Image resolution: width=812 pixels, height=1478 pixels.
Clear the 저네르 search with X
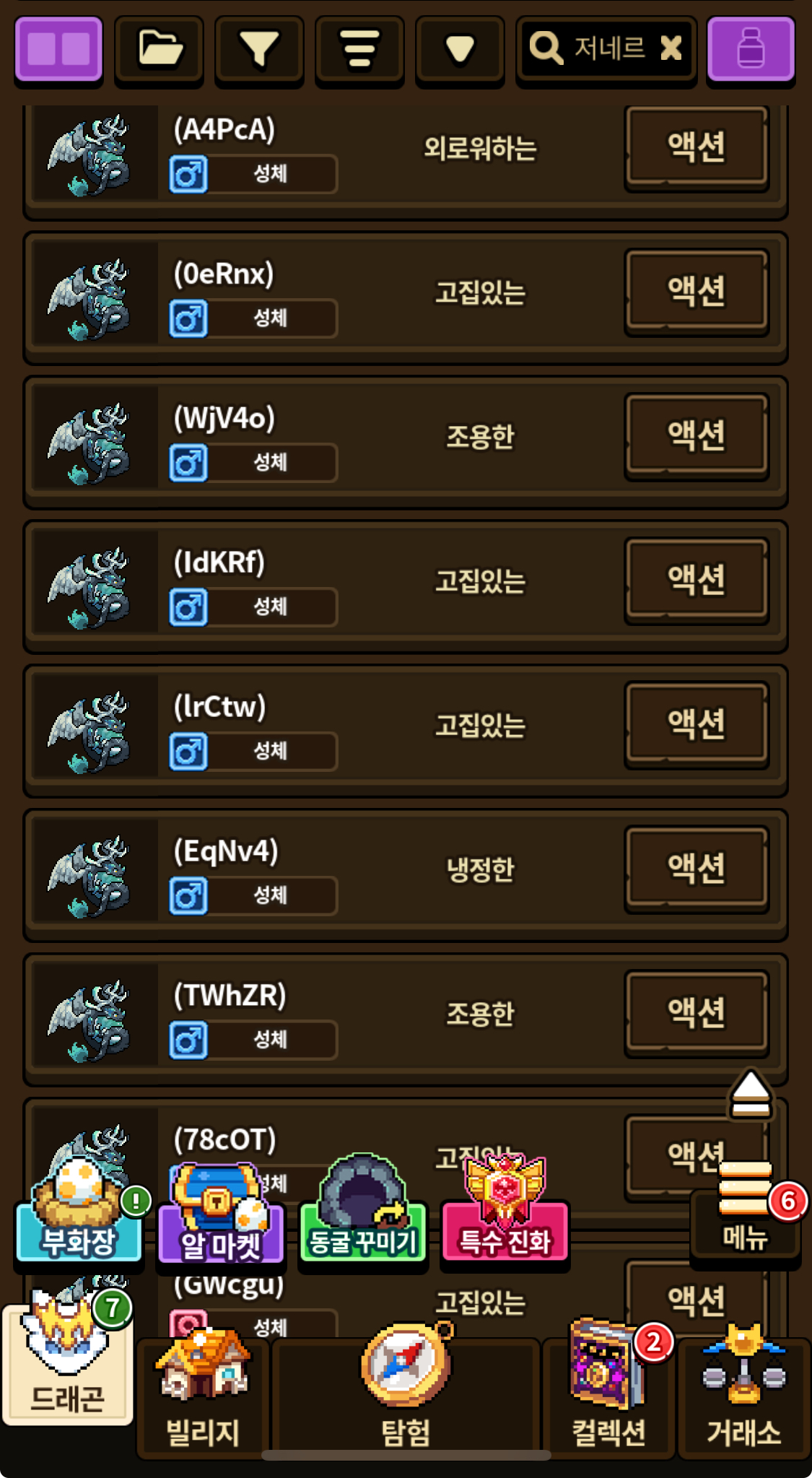tap(671, 48)
